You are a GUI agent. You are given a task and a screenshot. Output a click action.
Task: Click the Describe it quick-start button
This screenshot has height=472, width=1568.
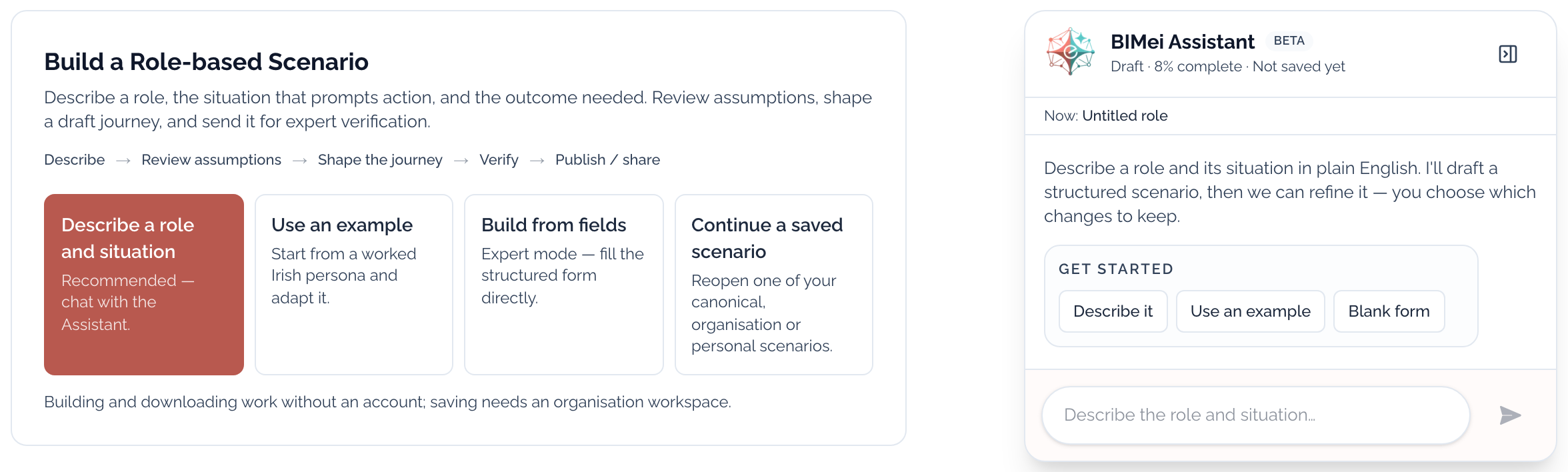tap(1113, 311)
